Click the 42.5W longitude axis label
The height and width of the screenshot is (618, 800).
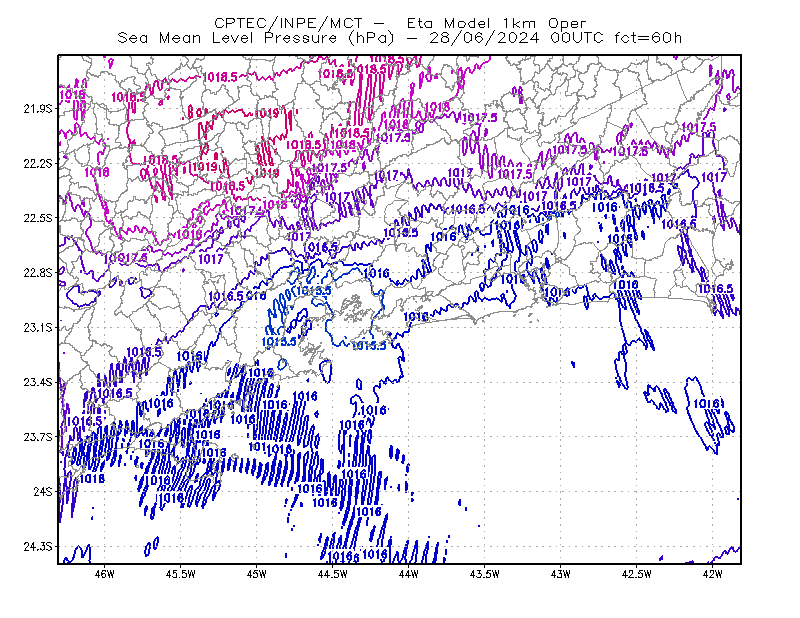(637, 574)
